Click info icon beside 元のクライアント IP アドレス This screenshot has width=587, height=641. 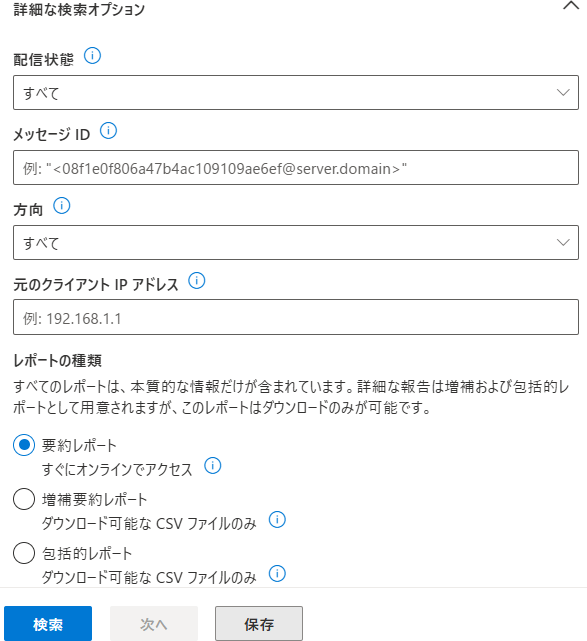(x=197, y=281)
